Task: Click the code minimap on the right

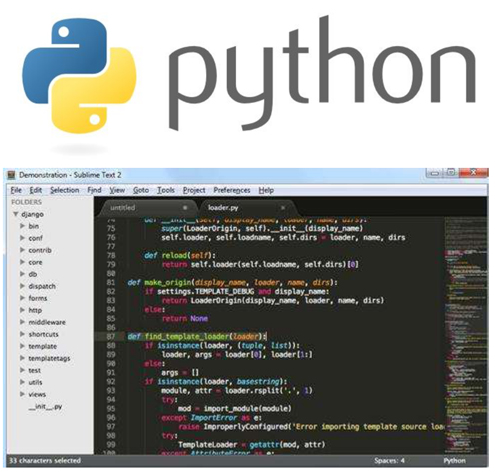Action: point(465,335)
